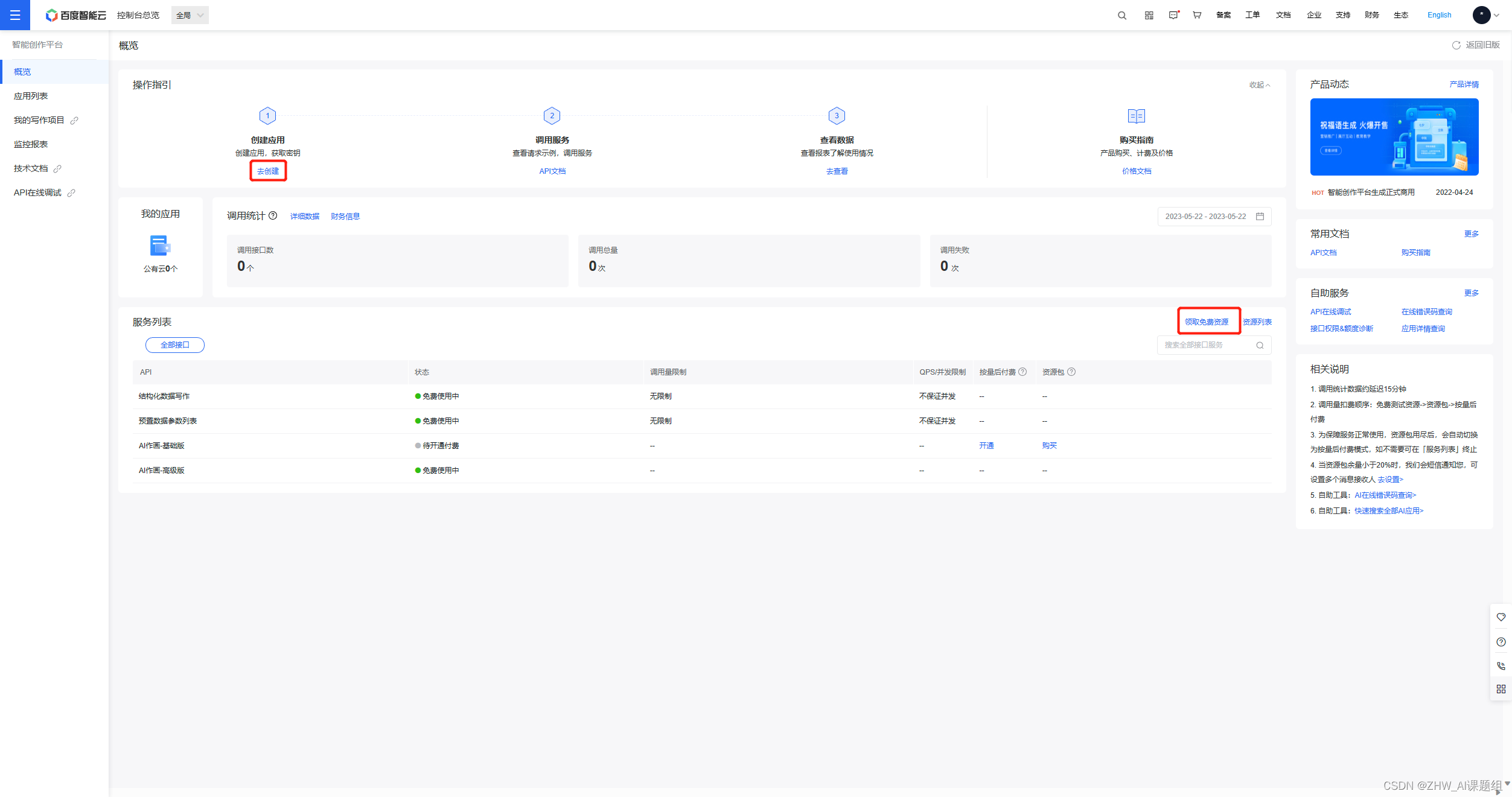
Task: Click the search magnifier icon in header
Action: pos(1121,15)
